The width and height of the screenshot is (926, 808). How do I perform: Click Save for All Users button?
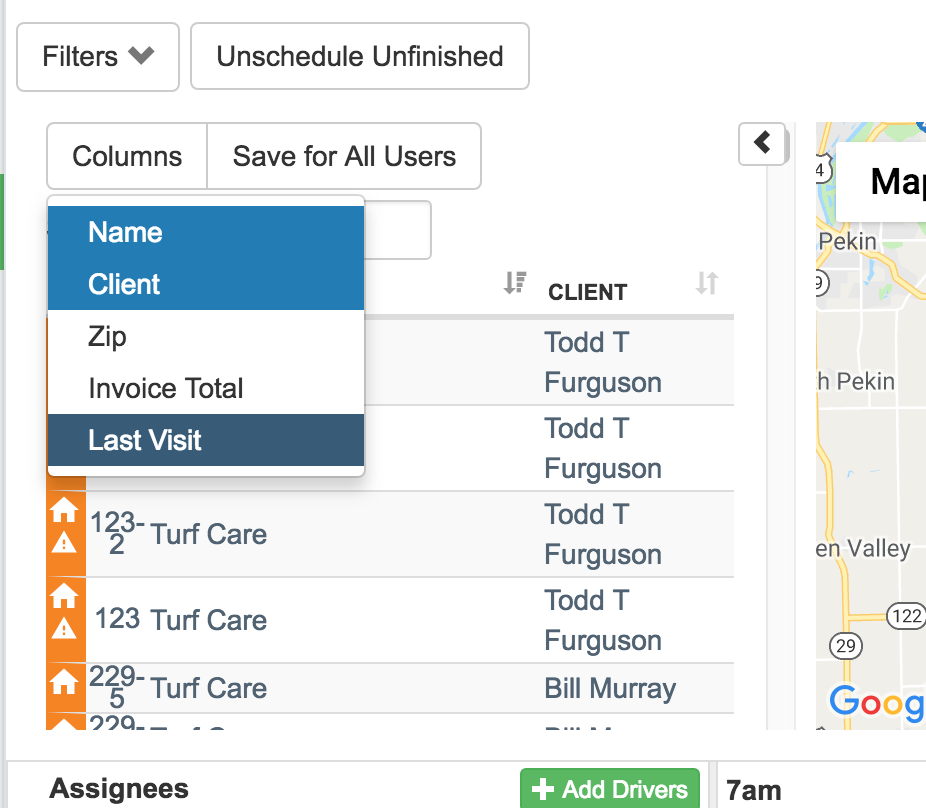[344, 157]
